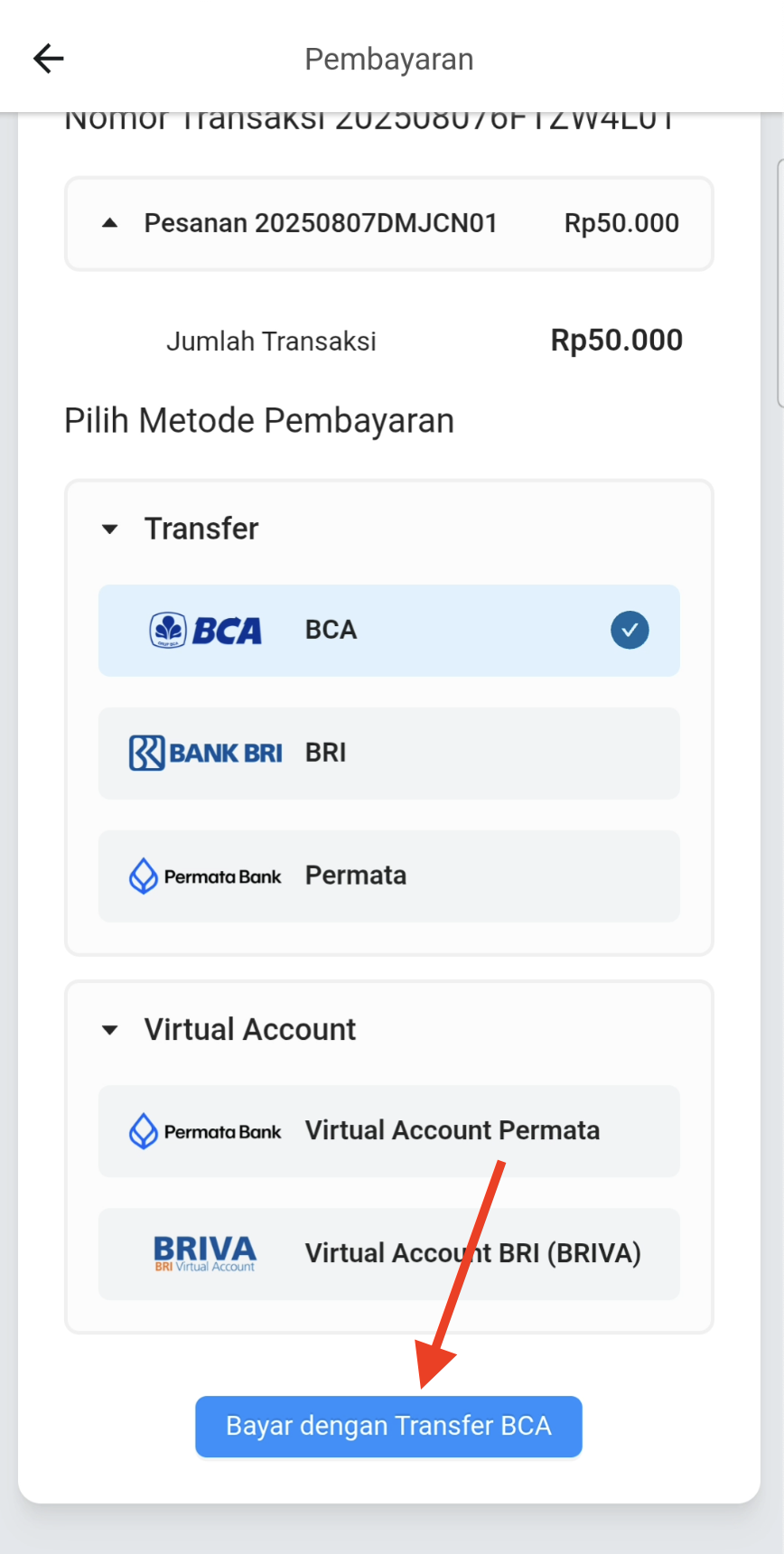Click the BCA option label text
784x1554 pixels.
[x=331, y=631]
